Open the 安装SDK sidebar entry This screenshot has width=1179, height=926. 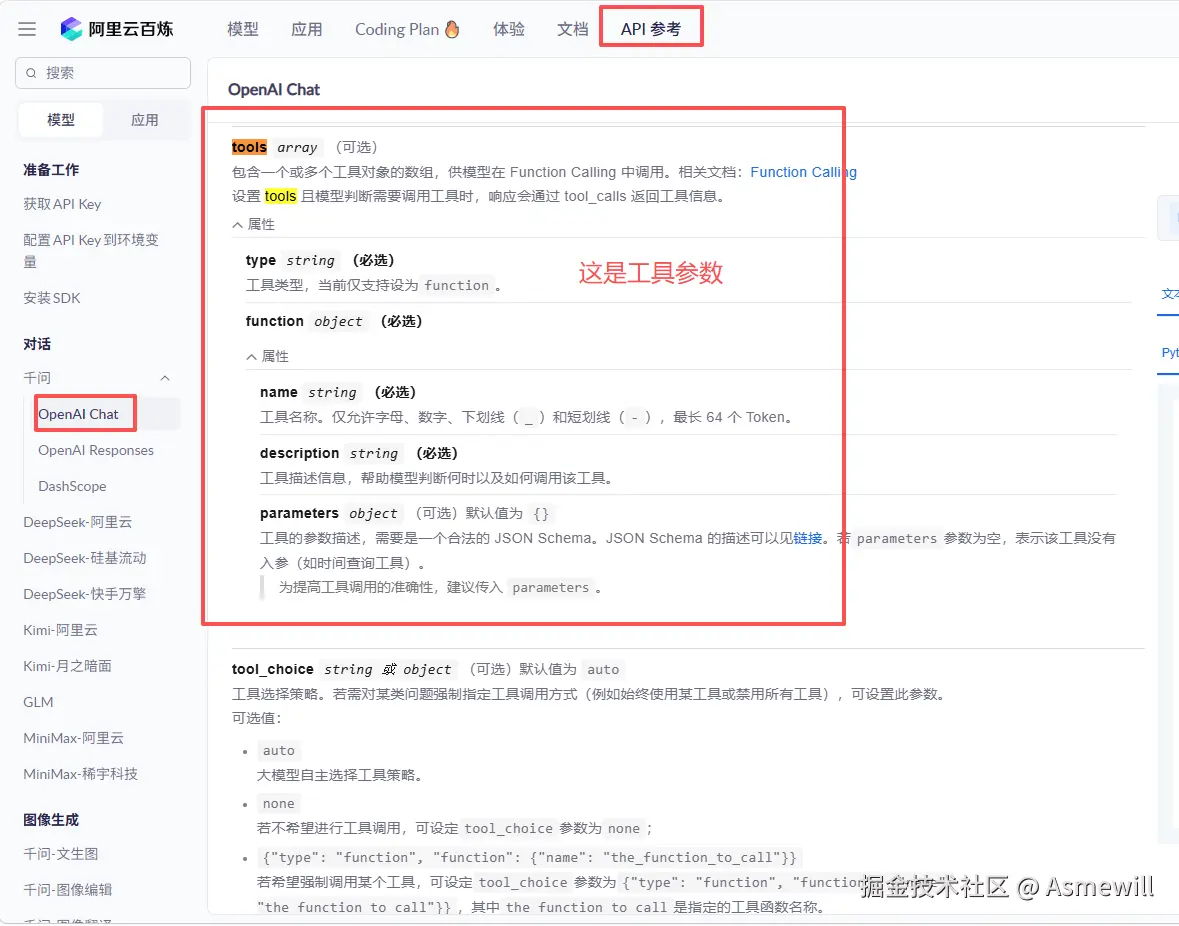(x=52, y=298)
